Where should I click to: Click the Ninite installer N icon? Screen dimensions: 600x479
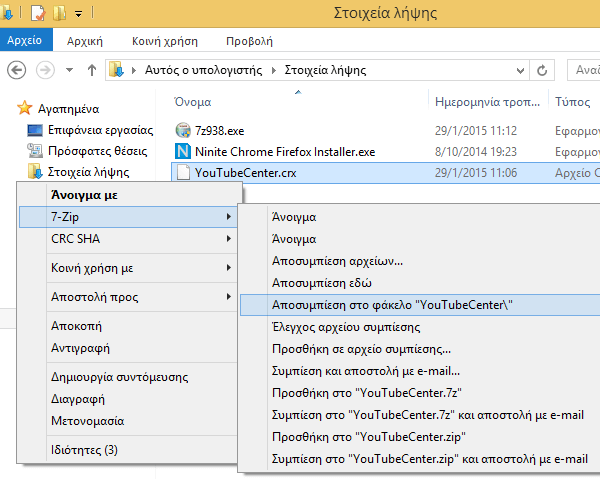coord(183,151)
